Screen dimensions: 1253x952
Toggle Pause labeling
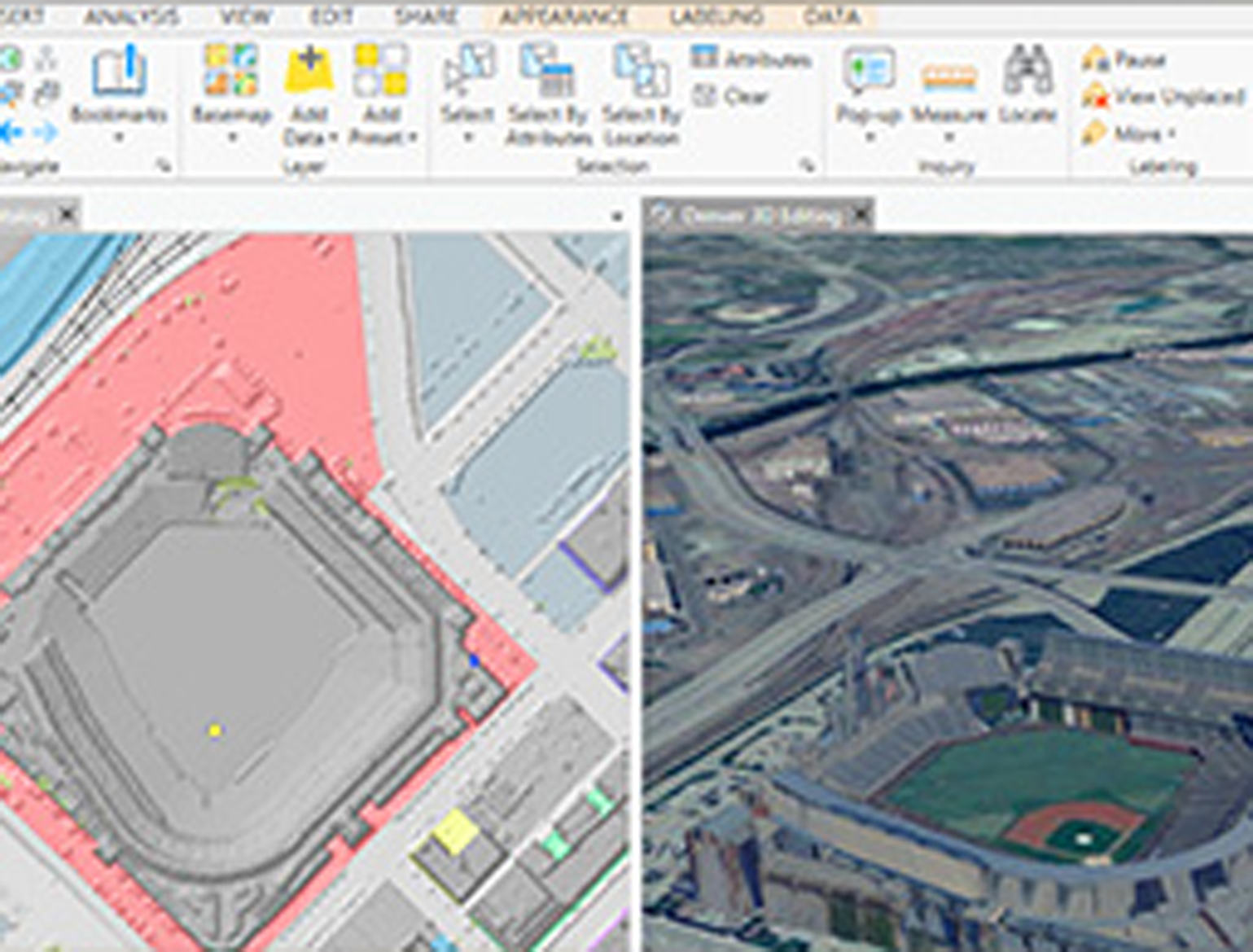tap(1125, 59)
